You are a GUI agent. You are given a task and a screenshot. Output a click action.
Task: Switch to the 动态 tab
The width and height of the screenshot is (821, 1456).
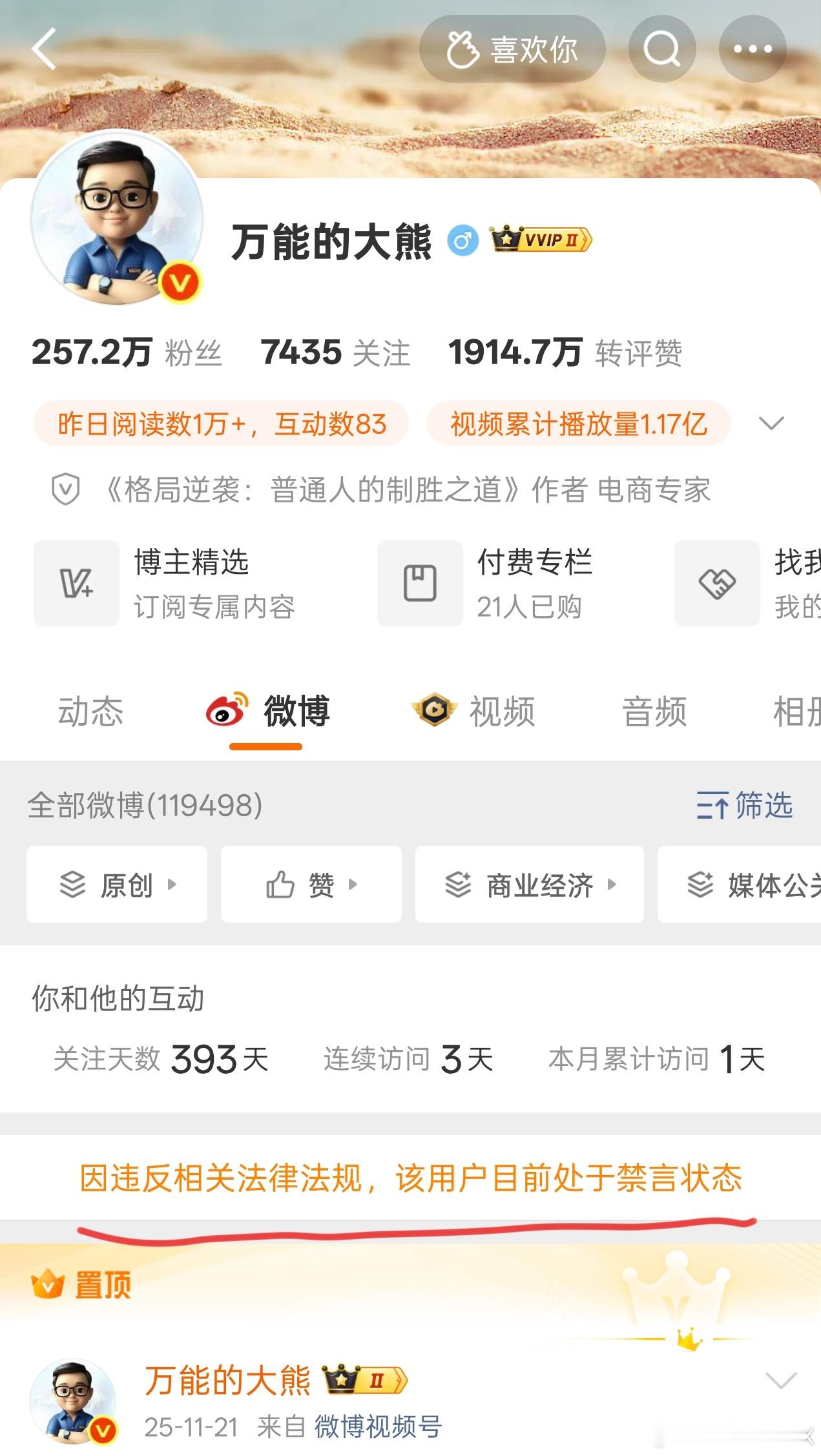(x=90, y=711)
